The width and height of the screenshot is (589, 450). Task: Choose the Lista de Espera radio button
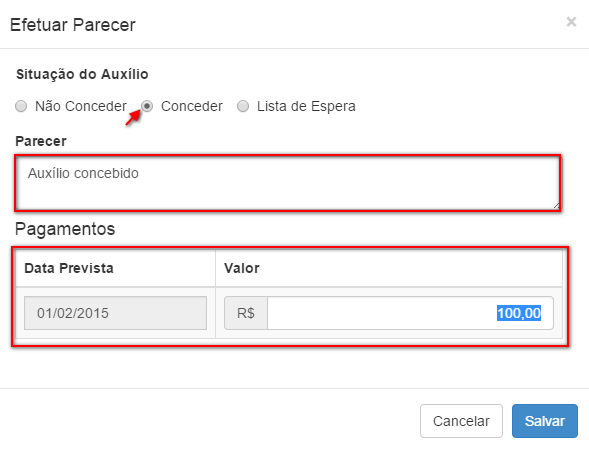243,106
